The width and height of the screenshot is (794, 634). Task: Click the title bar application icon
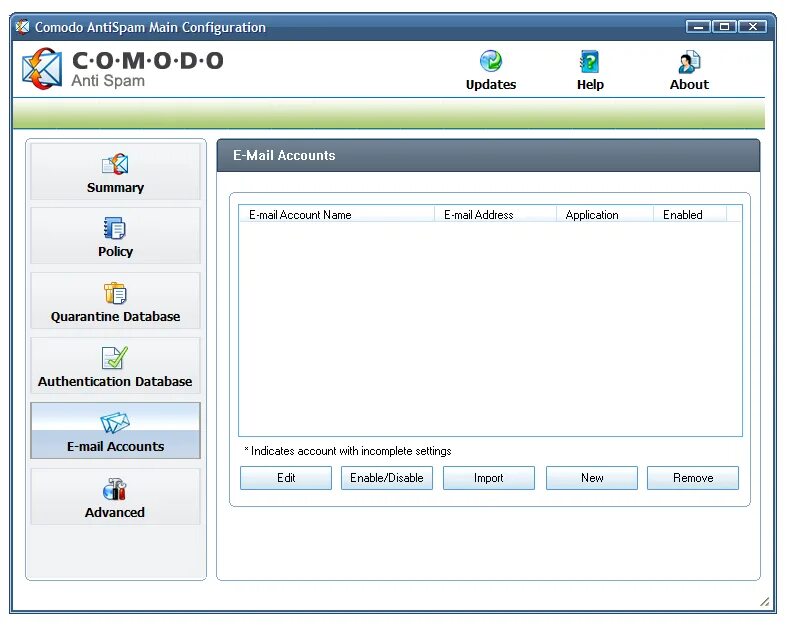tap(22, 27)
